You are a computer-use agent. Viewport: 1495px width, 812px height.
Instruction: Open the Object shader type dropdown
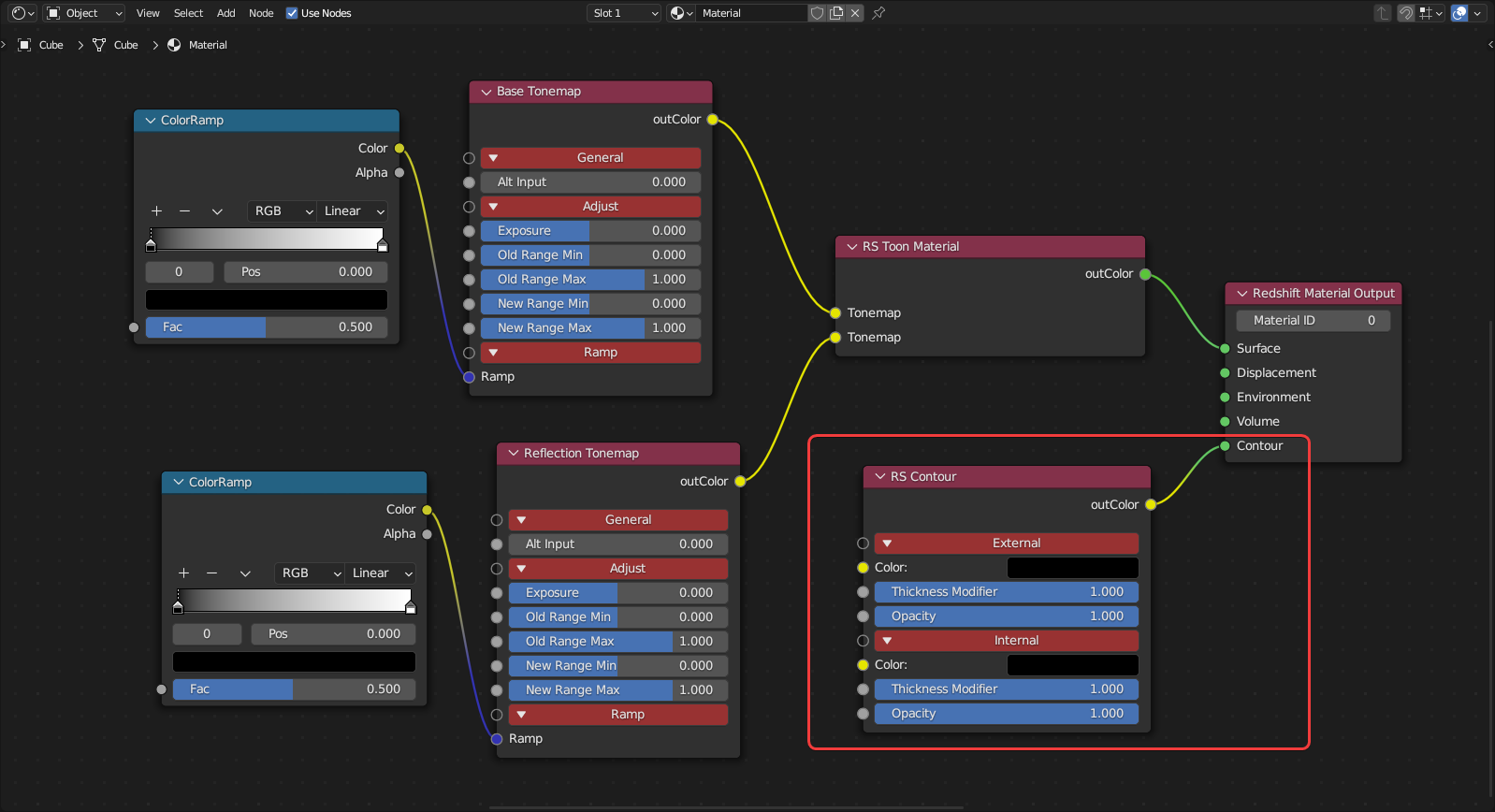(x=84, y=13)
